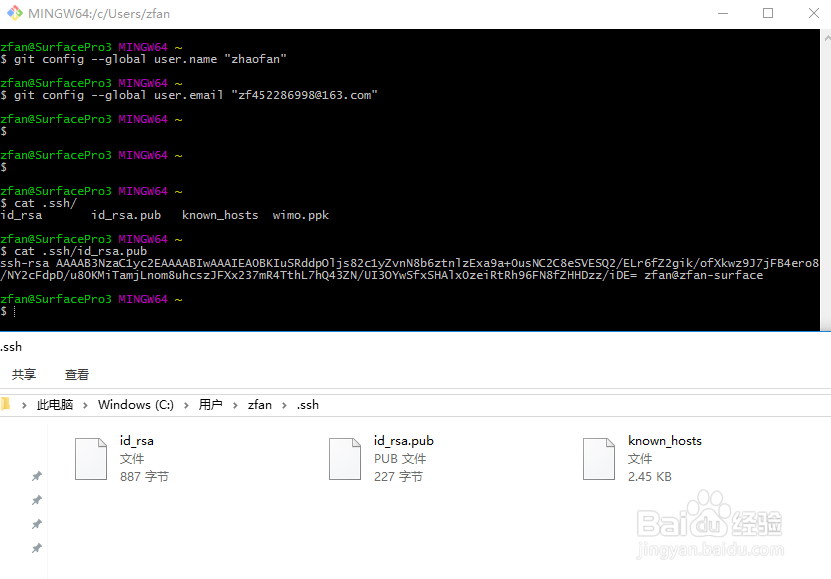
Task: Click the Git Bash logo in title bar
Action: point(15,13)
